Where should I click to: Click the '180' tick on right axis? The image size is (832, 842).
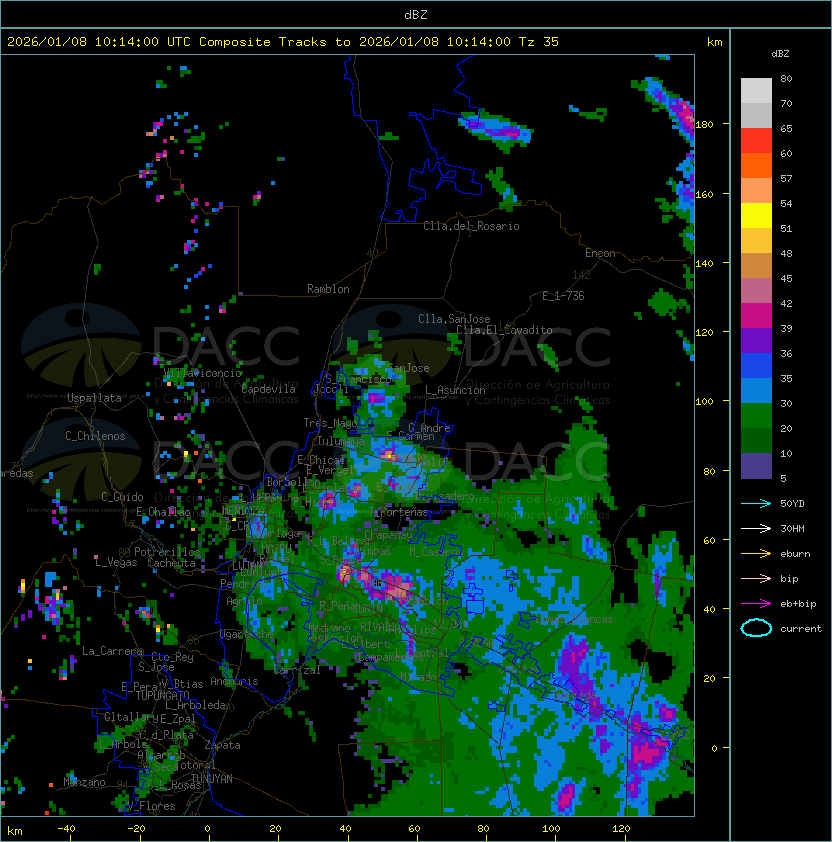point(704,125)
